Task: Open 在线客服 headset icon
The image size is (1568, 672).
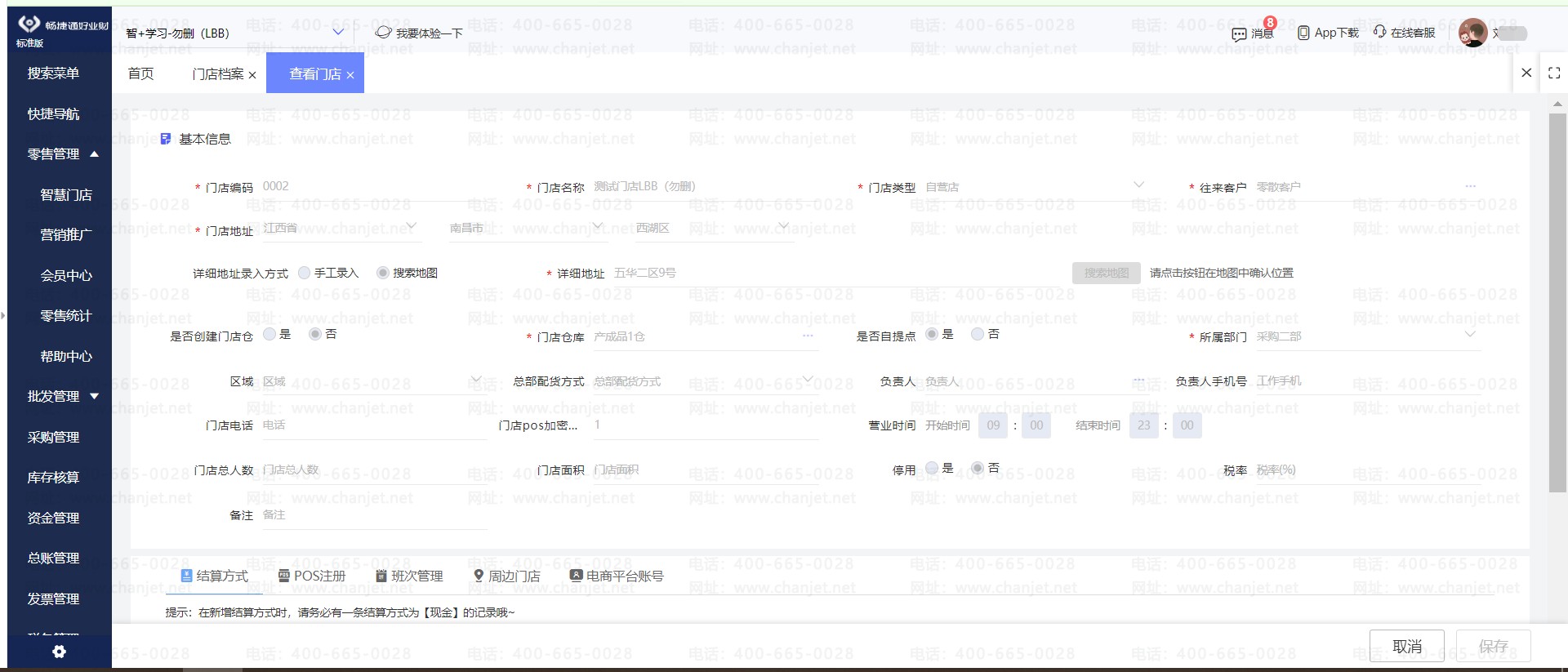Action: pyautogui.click(x=1379, y=31)
